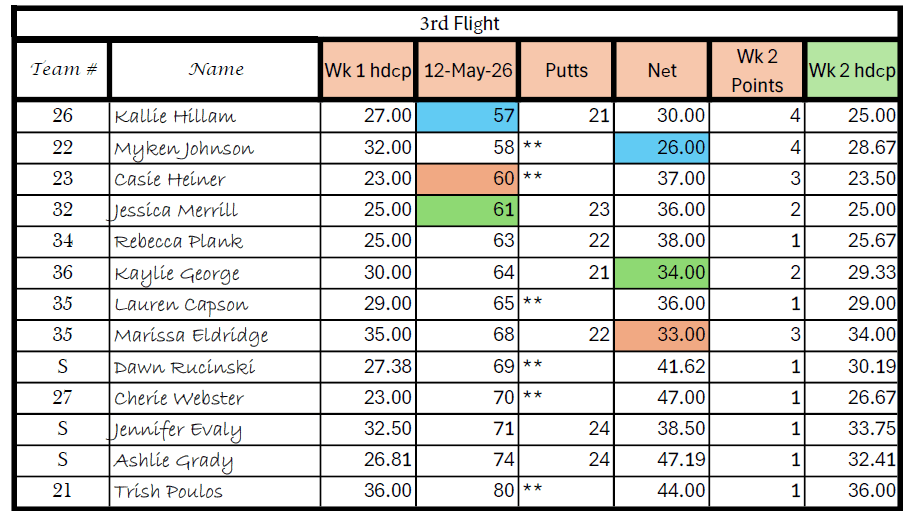
Task: Click the green Wk 2 hdcp header
Action: click(852, 70)
